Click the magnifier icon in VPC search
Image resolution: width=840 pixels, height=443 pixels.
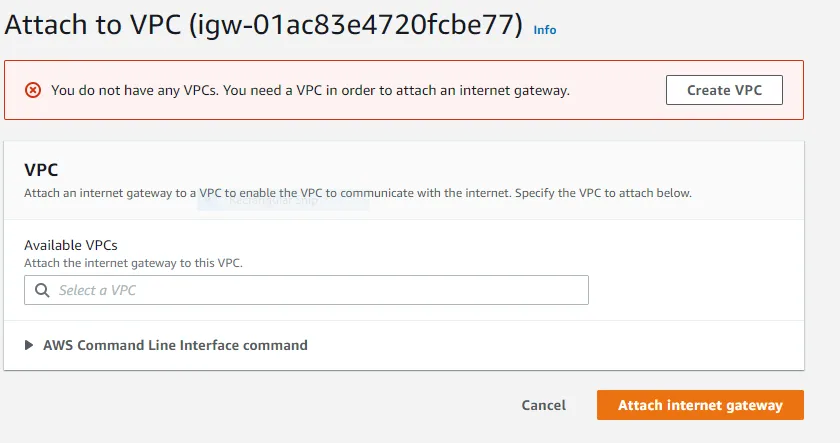pos(42,290)
